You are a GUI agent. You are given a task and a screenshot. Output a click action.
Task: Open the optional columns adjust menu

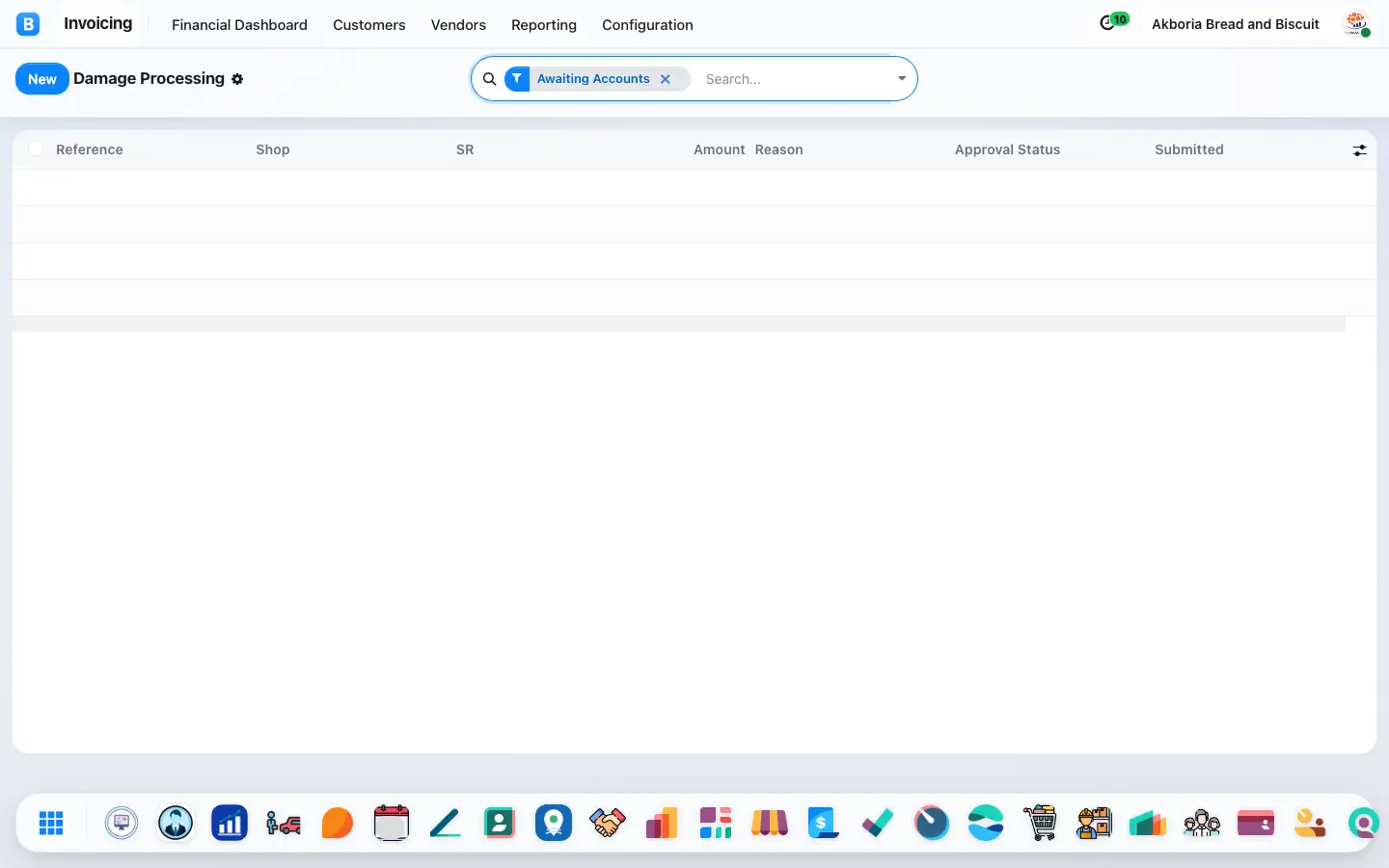pyautogui.click(x=1359, y=150)
